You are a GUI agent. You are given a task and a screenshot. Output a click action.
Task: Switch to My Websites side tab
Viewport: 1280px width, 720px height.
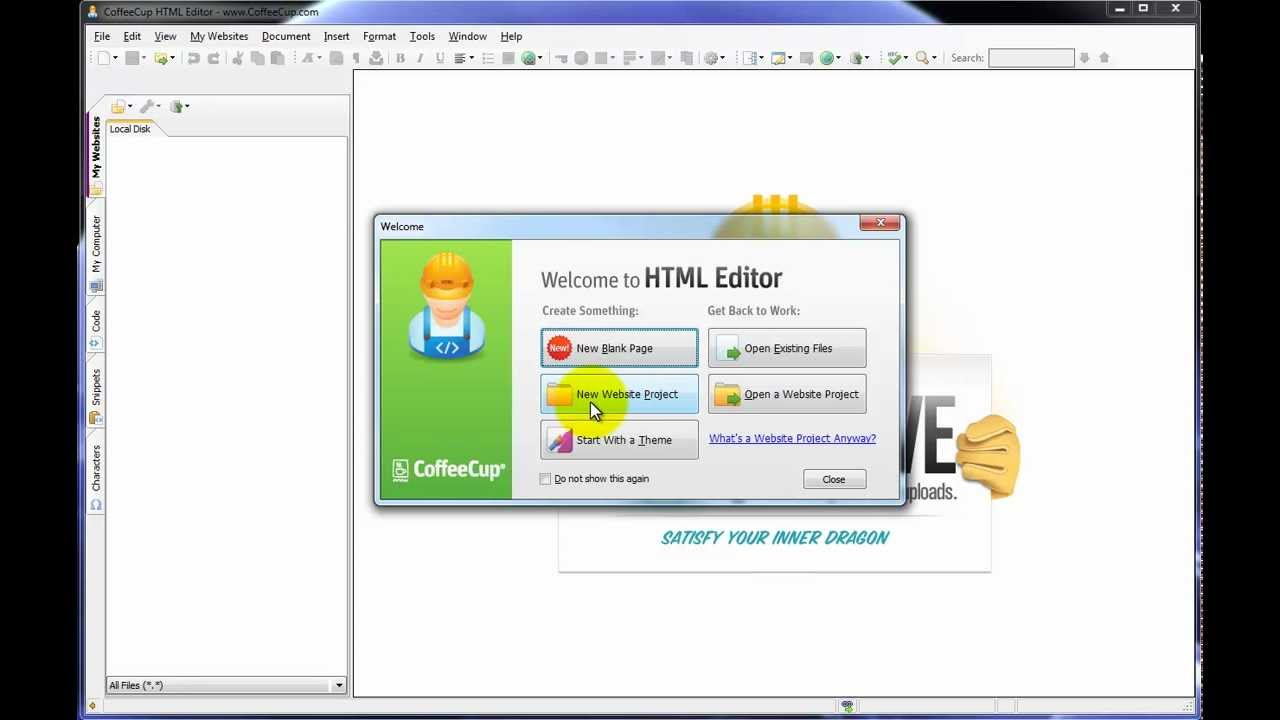[96, 155]
